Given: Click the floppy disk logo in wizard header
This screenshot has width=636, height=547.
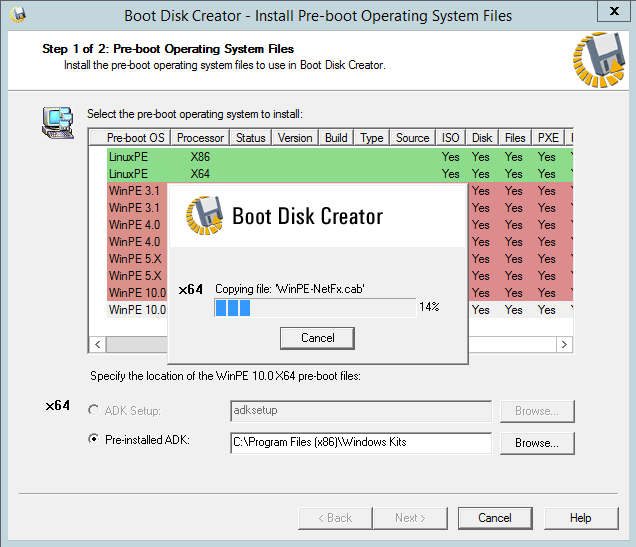Looking at the screenshot, I should tap(599, 60).
